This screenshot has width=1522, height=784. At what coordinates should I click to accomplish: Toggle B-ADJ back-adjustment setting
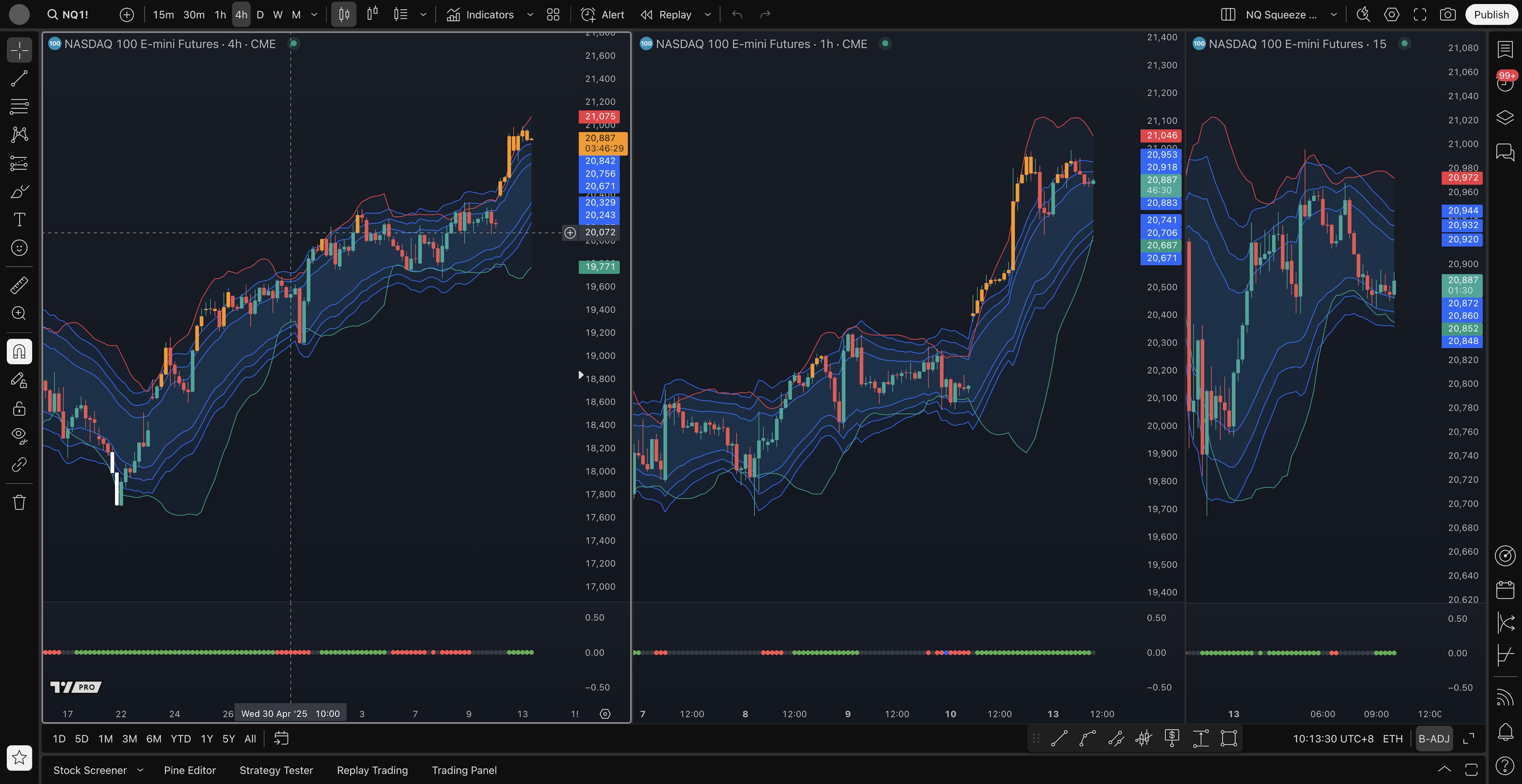coord(1434,738)
